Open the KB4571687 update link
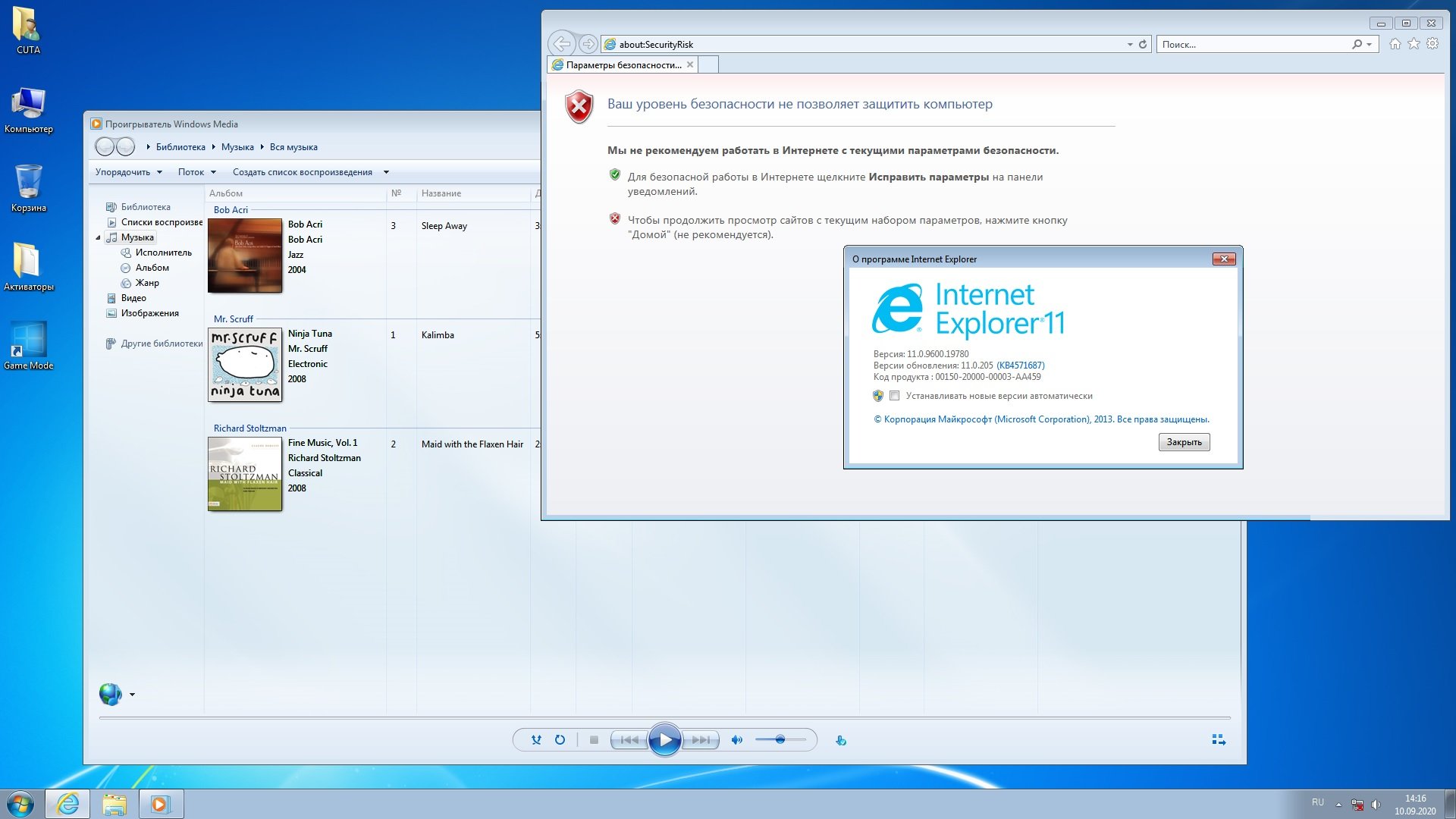The width and height of the screenshot is (1456, 819). (1021, 366)
